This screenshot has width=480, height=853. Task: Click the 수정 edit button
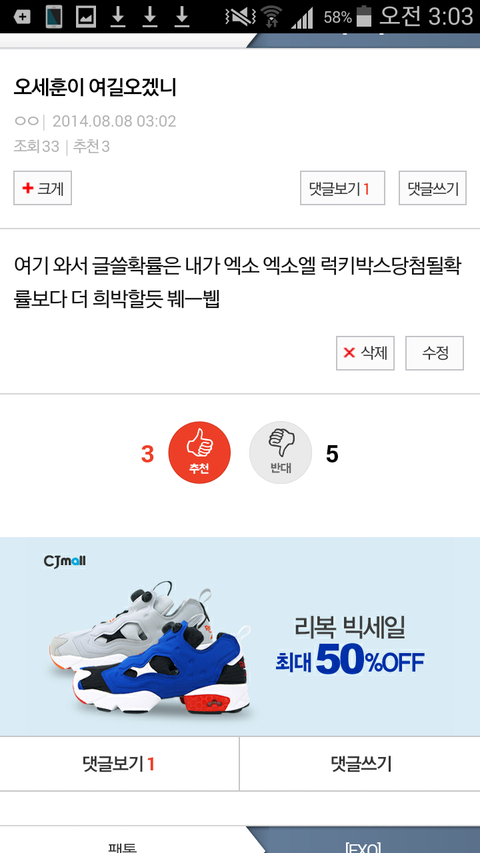pos(434,353)
